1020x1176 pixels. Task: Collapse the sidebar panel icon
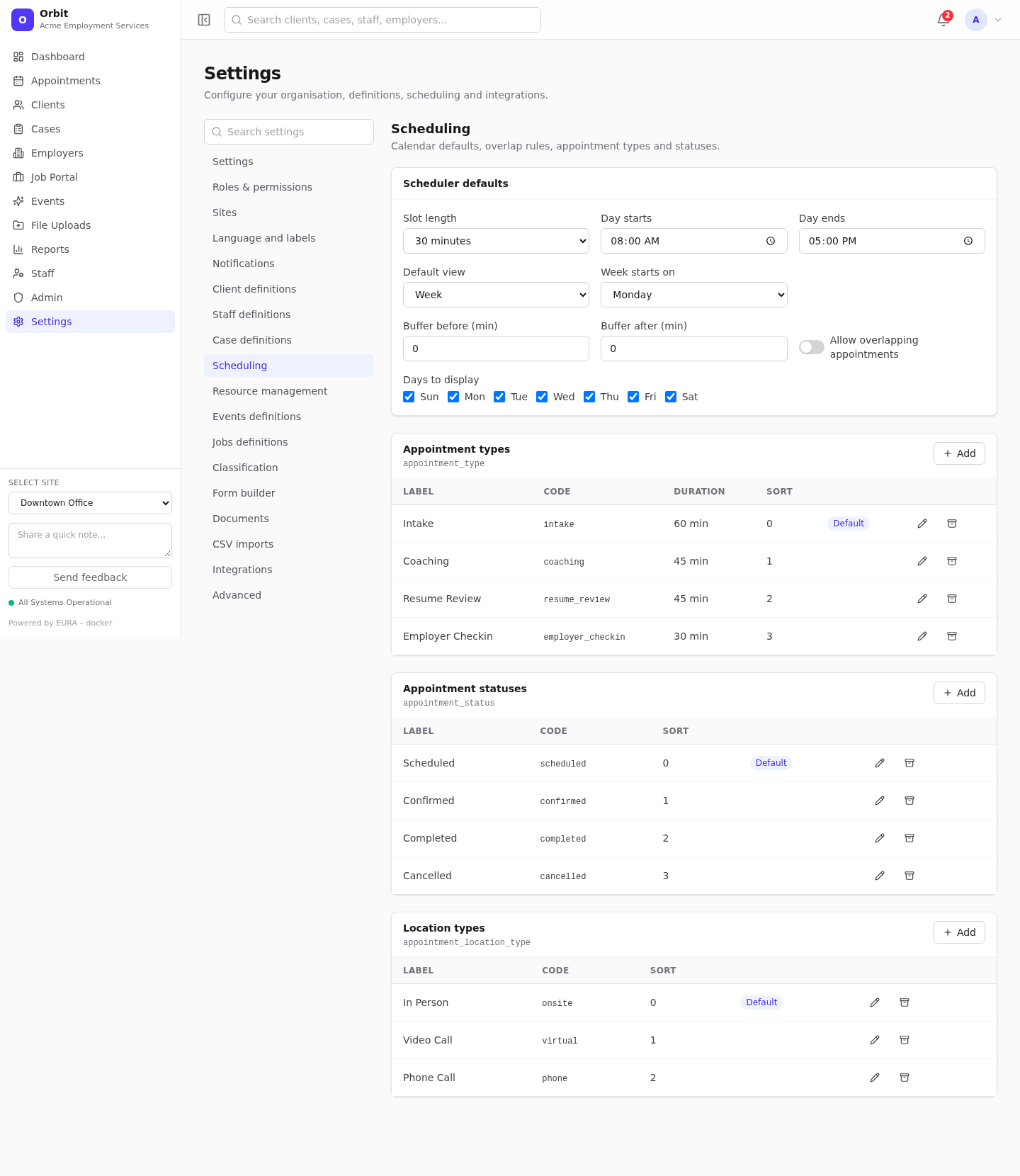click(204, 20)
